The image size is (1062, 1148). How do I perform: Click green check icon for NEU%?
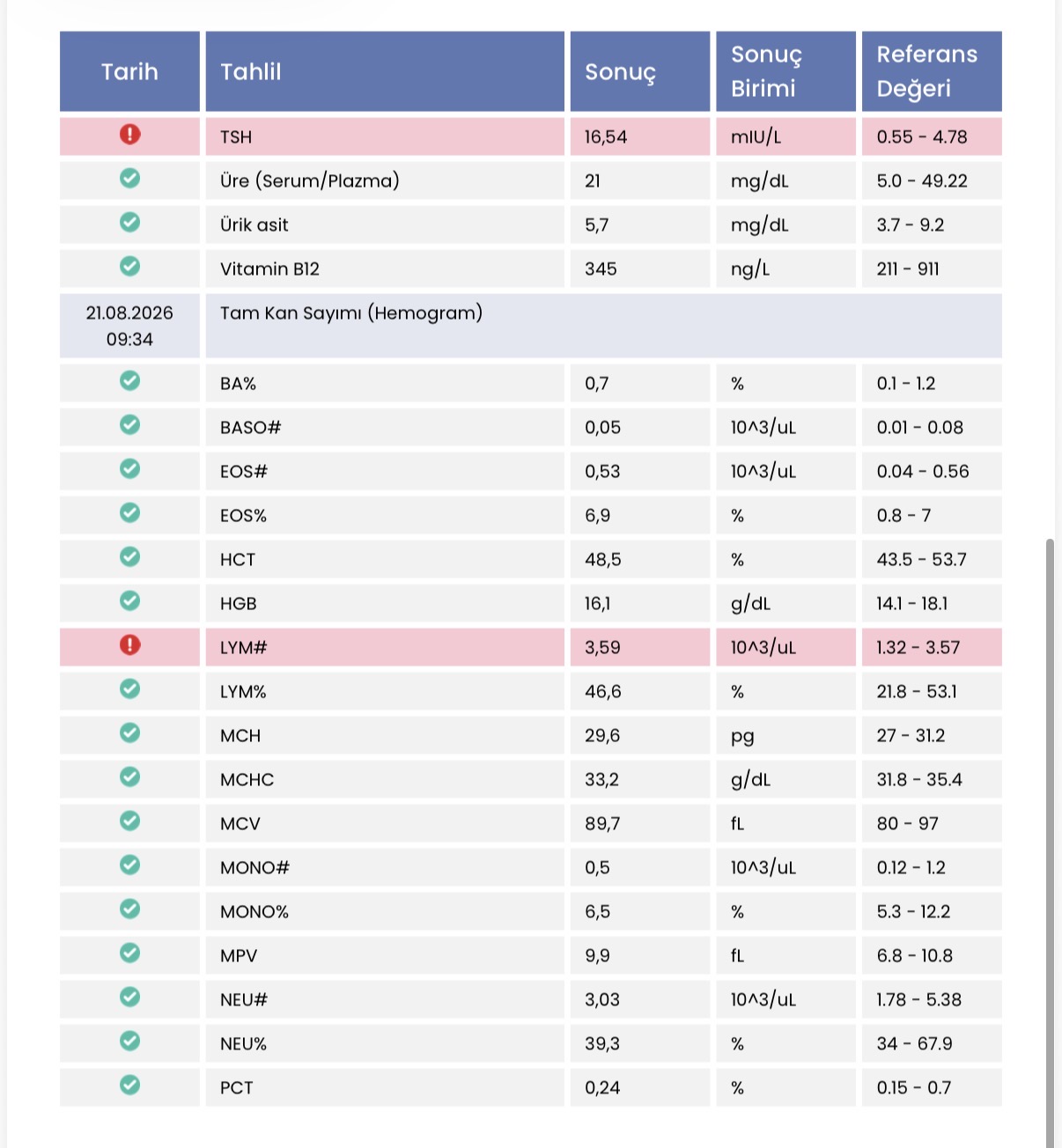[x=129, y=1041]
